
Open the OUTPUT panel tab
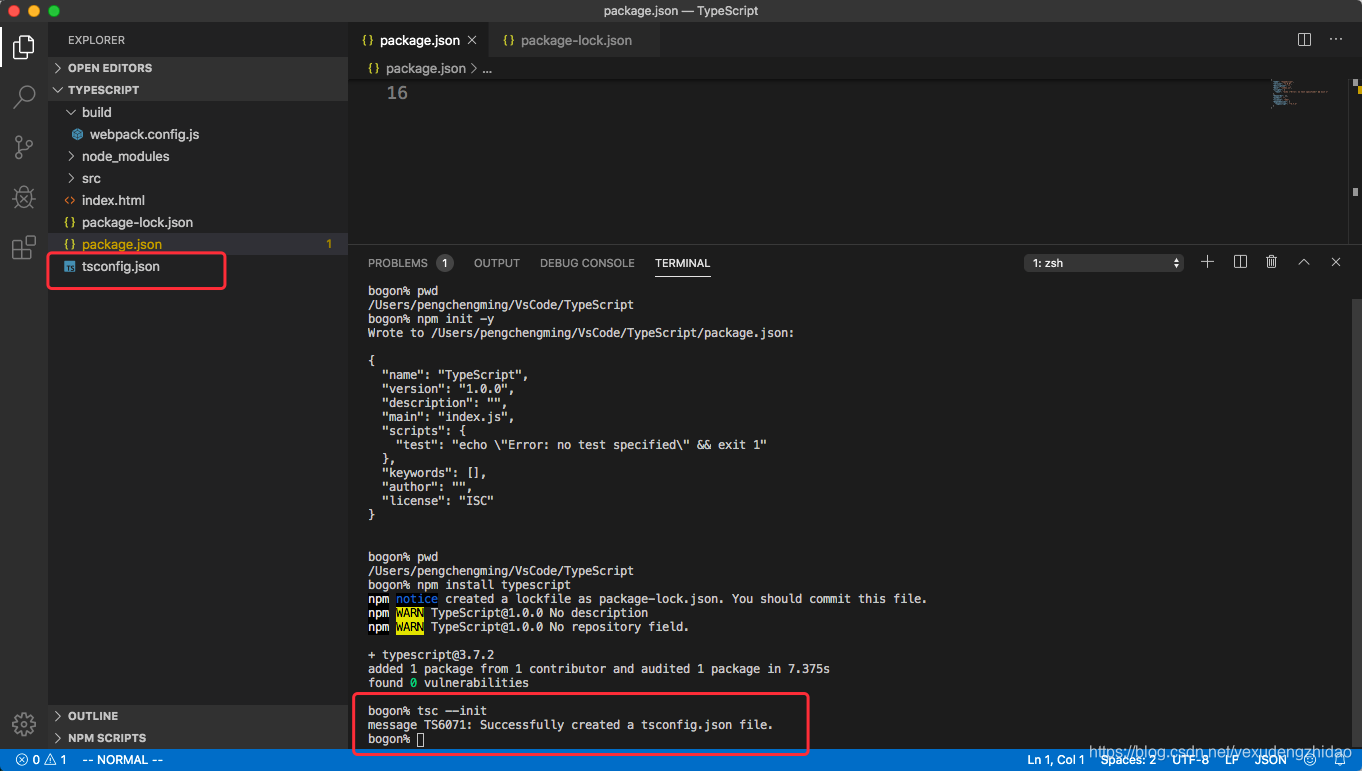pos(497,263)
